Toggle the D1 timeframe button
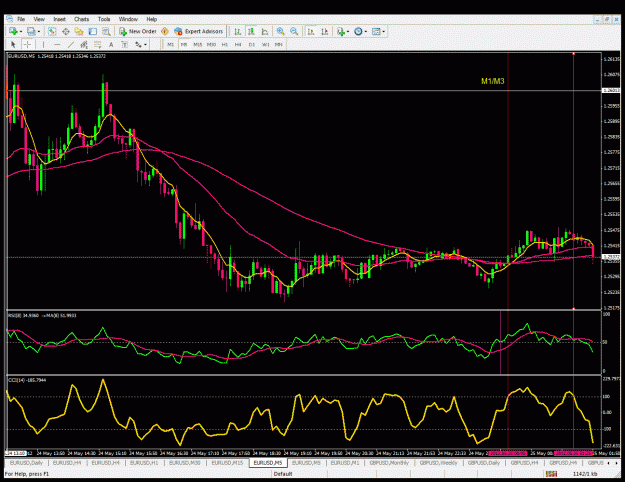Viewport: 625px width, 482px height. click(252, 44)
